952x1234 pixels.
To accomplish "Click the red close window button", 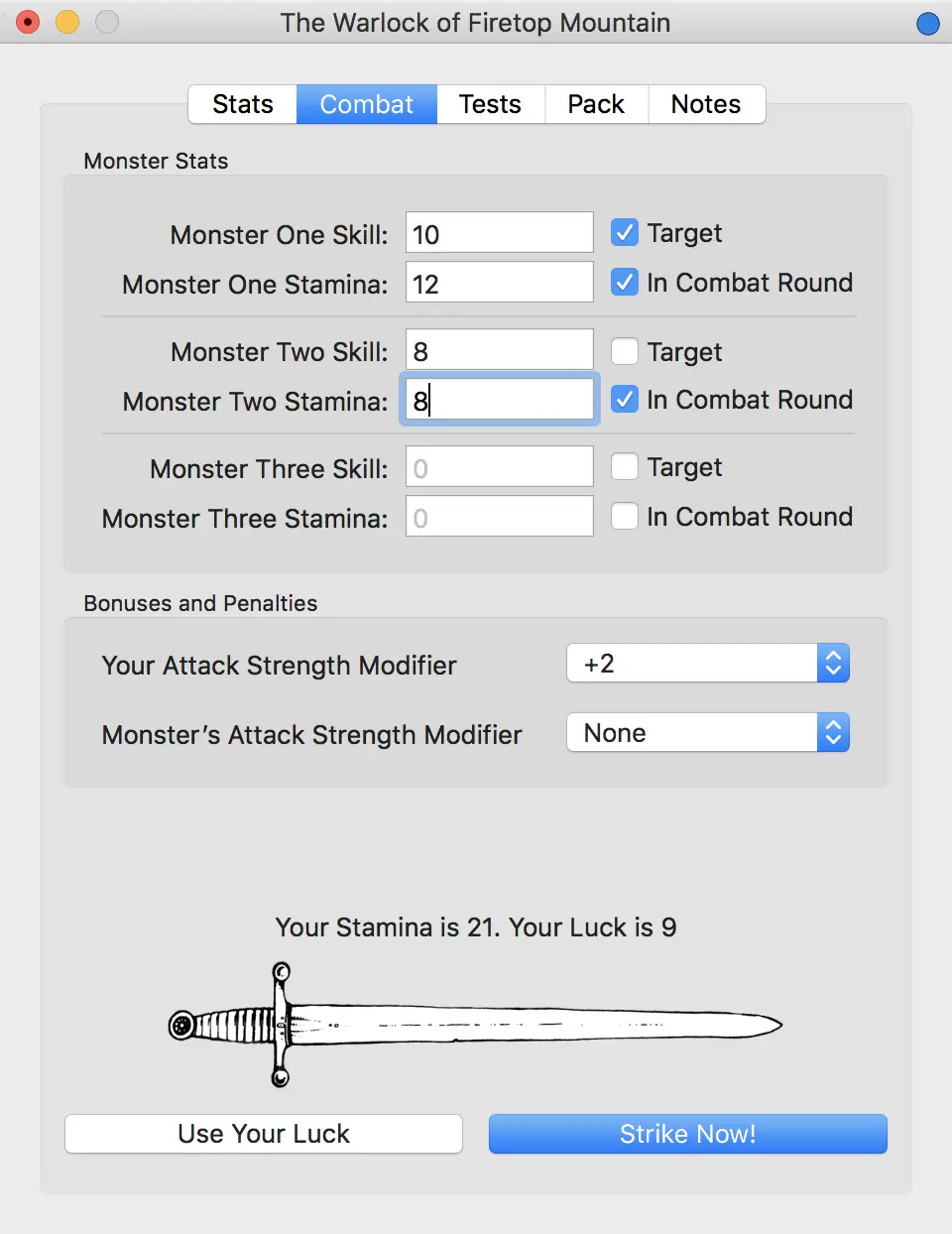I will click(x=28, y=22).
